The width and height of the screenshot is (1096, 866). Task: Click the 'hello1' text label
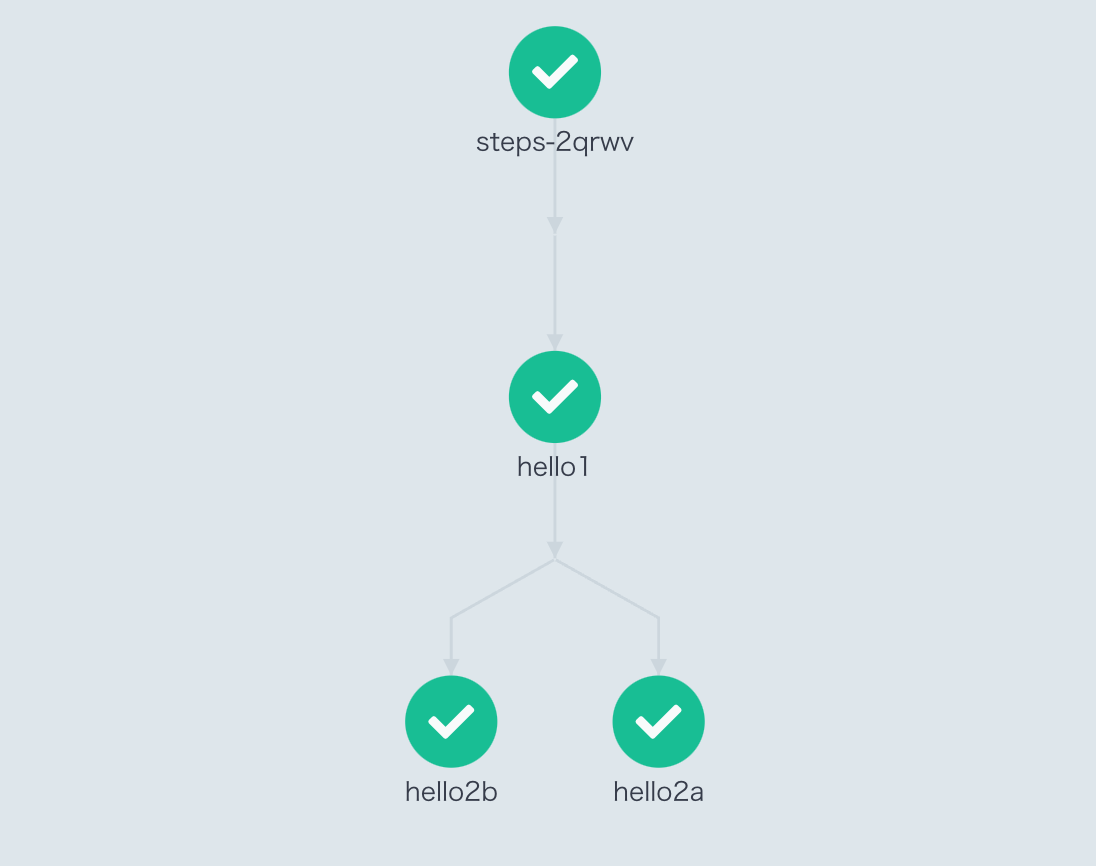click(x=554, y=466)
